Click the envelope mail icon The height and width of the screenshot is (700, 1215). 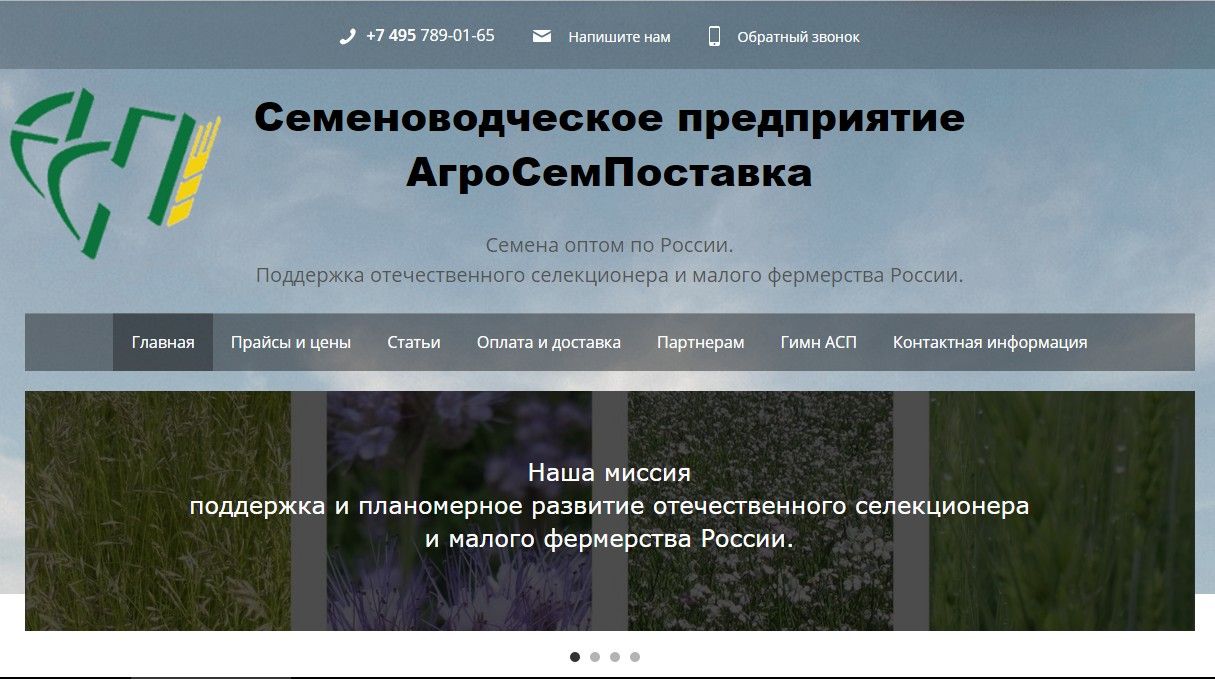(x=542, y=37)
